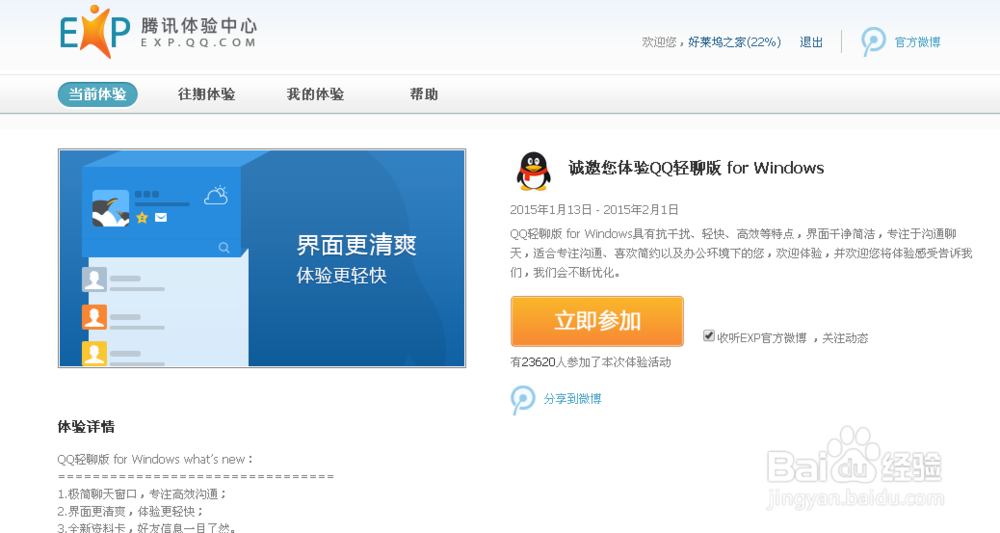Click the 立即参加 orange button

point(597,321)
